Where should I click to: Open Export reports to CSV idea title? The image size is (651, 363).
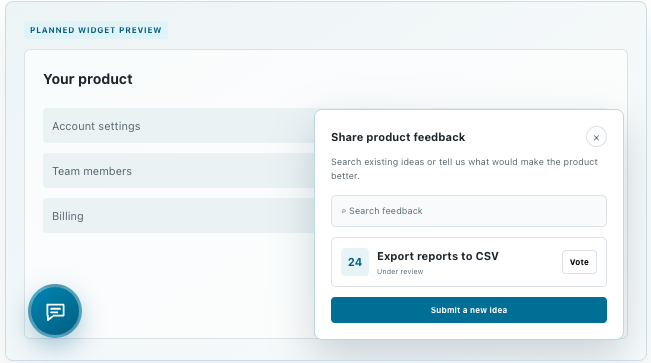pos(438,256)
